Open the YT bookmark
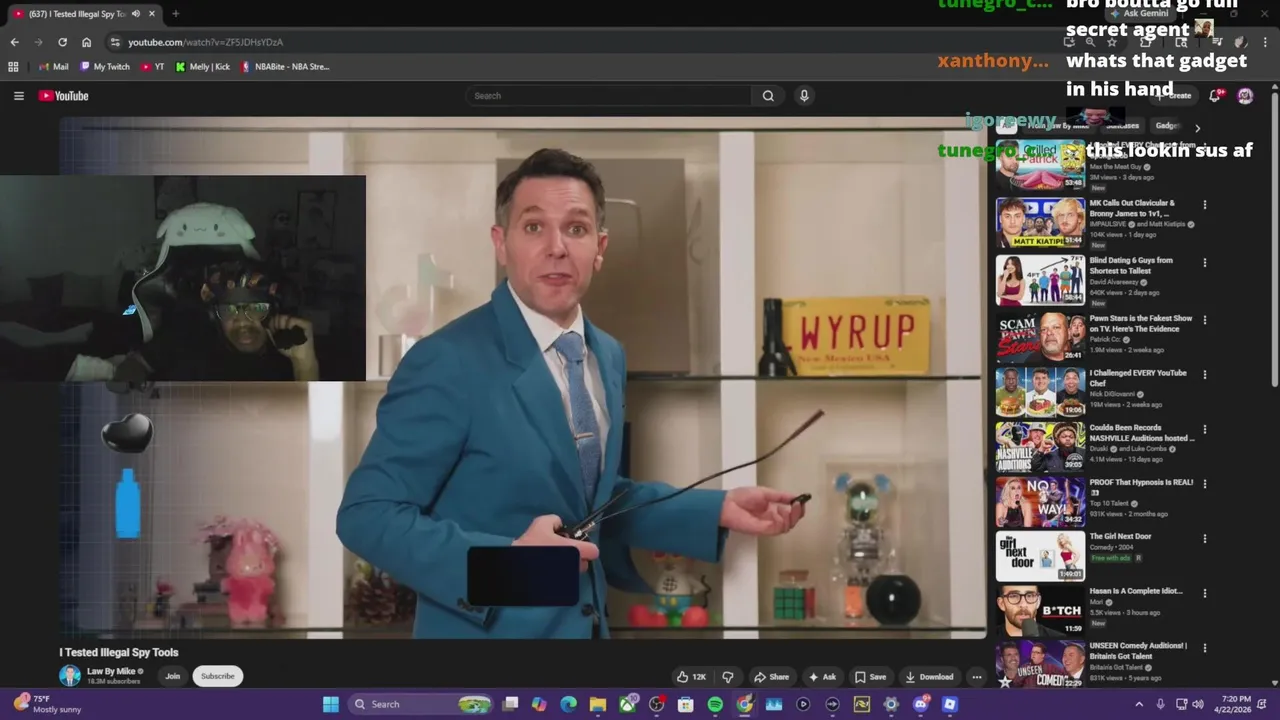Image resolution: width=1280 pixels, height=720 pixels. (x=152, y=67)
